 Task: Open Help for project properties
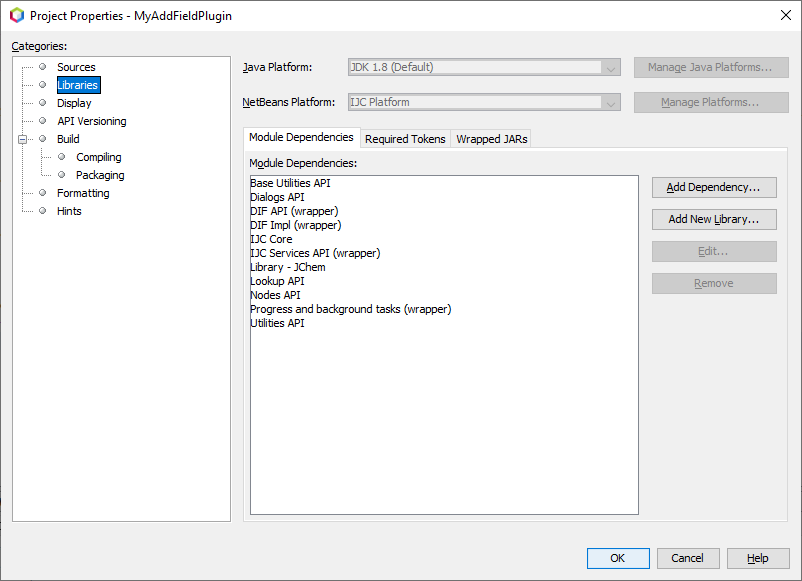757,558
